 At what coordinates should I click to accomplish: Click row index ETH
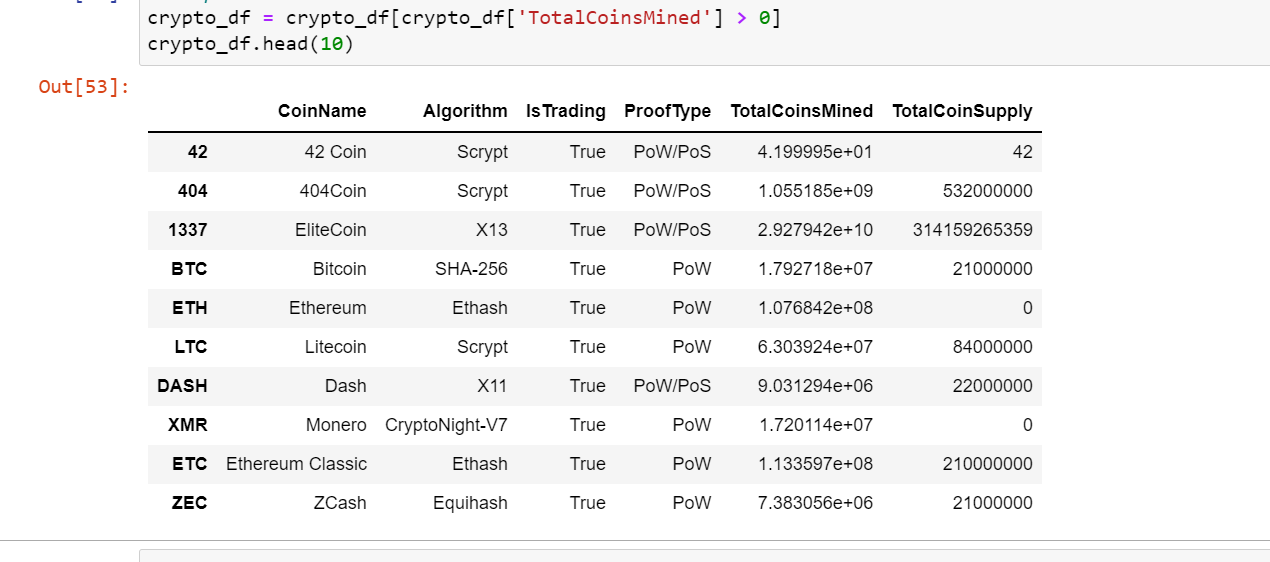[189, 308]
